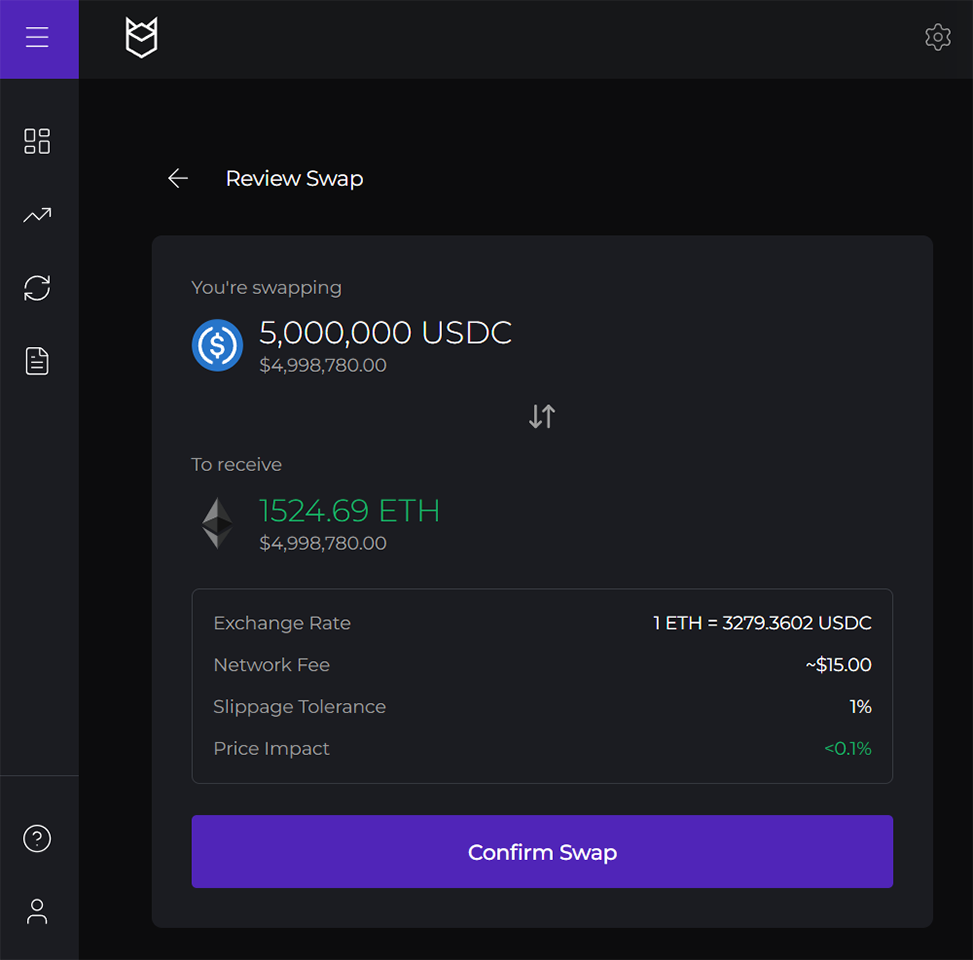Click the <0.1% price impact value
This screenshot has width=973, height=960.
847,749
